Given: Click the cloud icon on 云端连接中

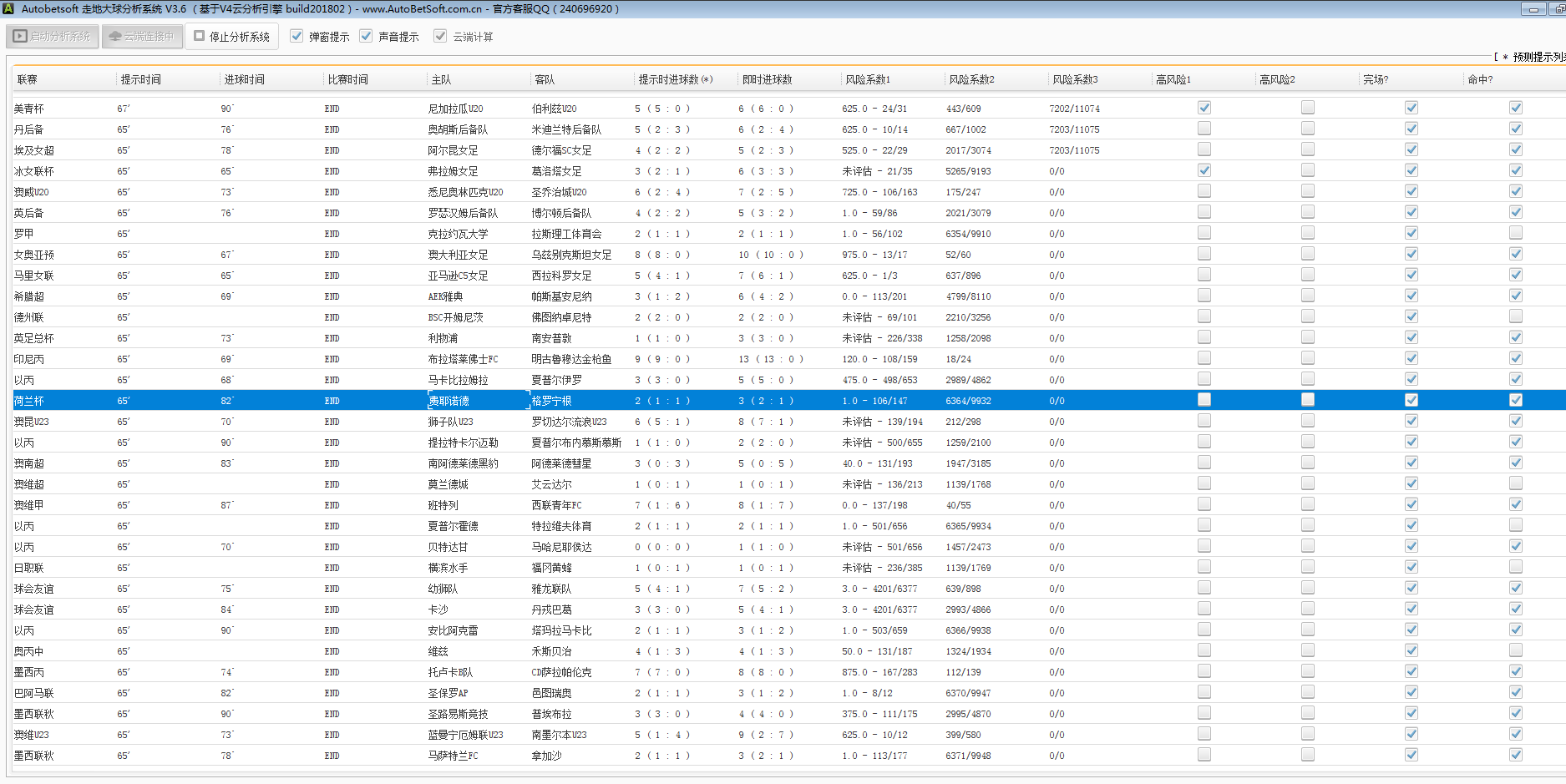Looking at the screenshot, I should [x=115, y=37].
